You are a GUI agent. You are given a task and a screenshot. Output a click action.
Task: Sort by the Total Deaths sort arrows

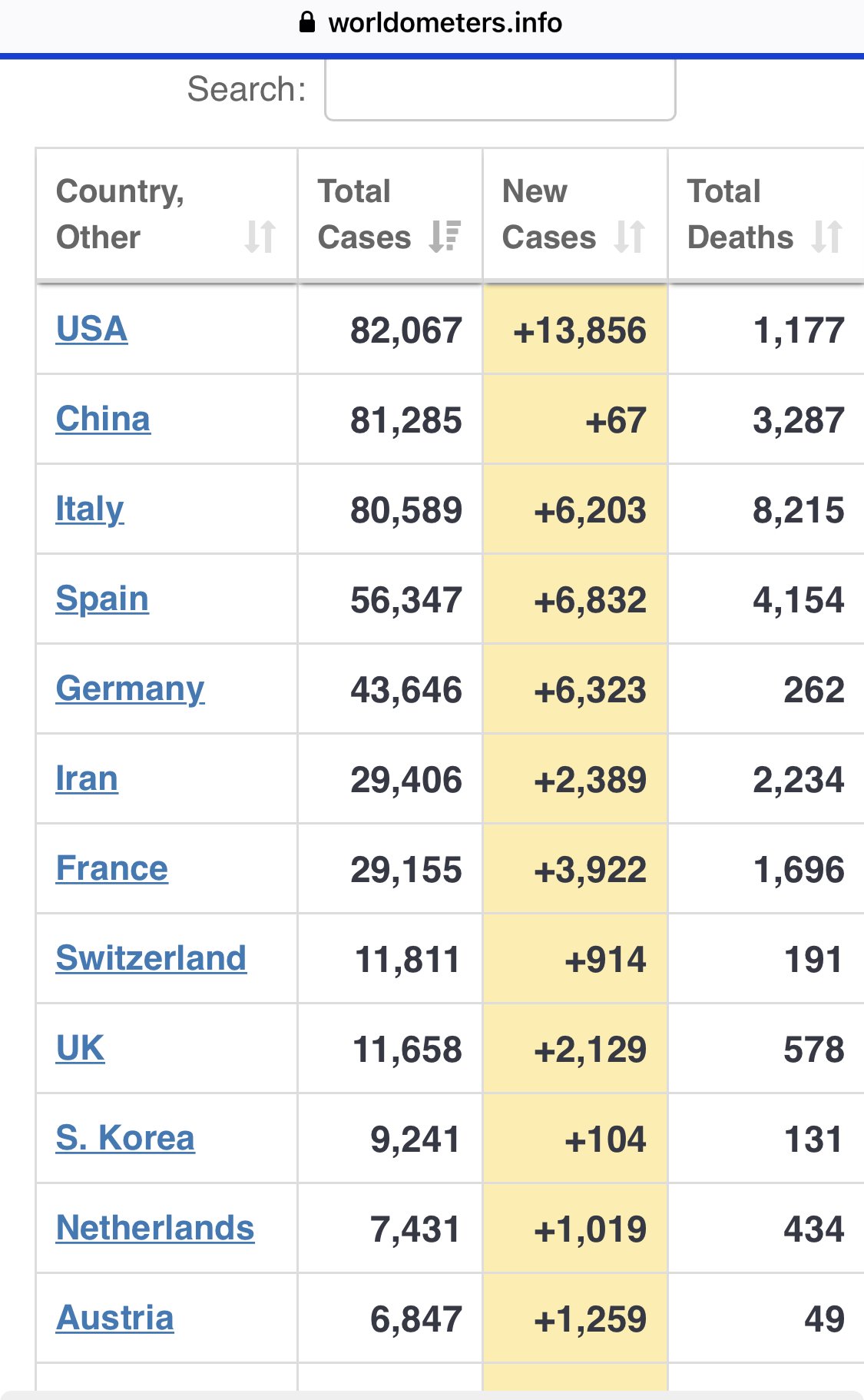[x=828, y=237]
